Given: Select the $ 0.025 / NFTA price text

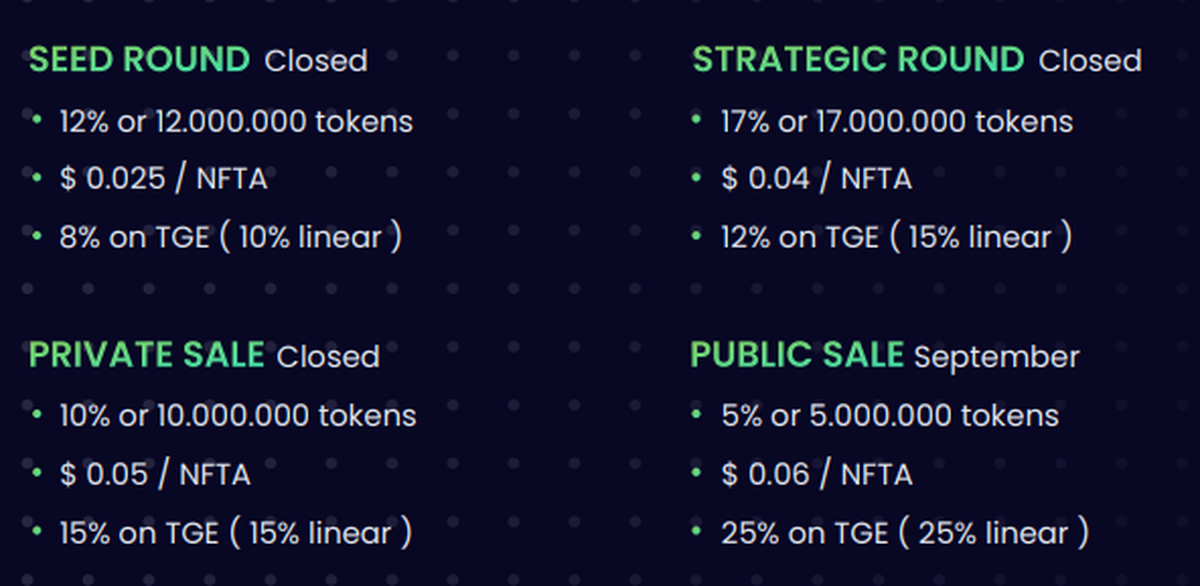Looking at the screenshot, I should click(x=163, y=179).
